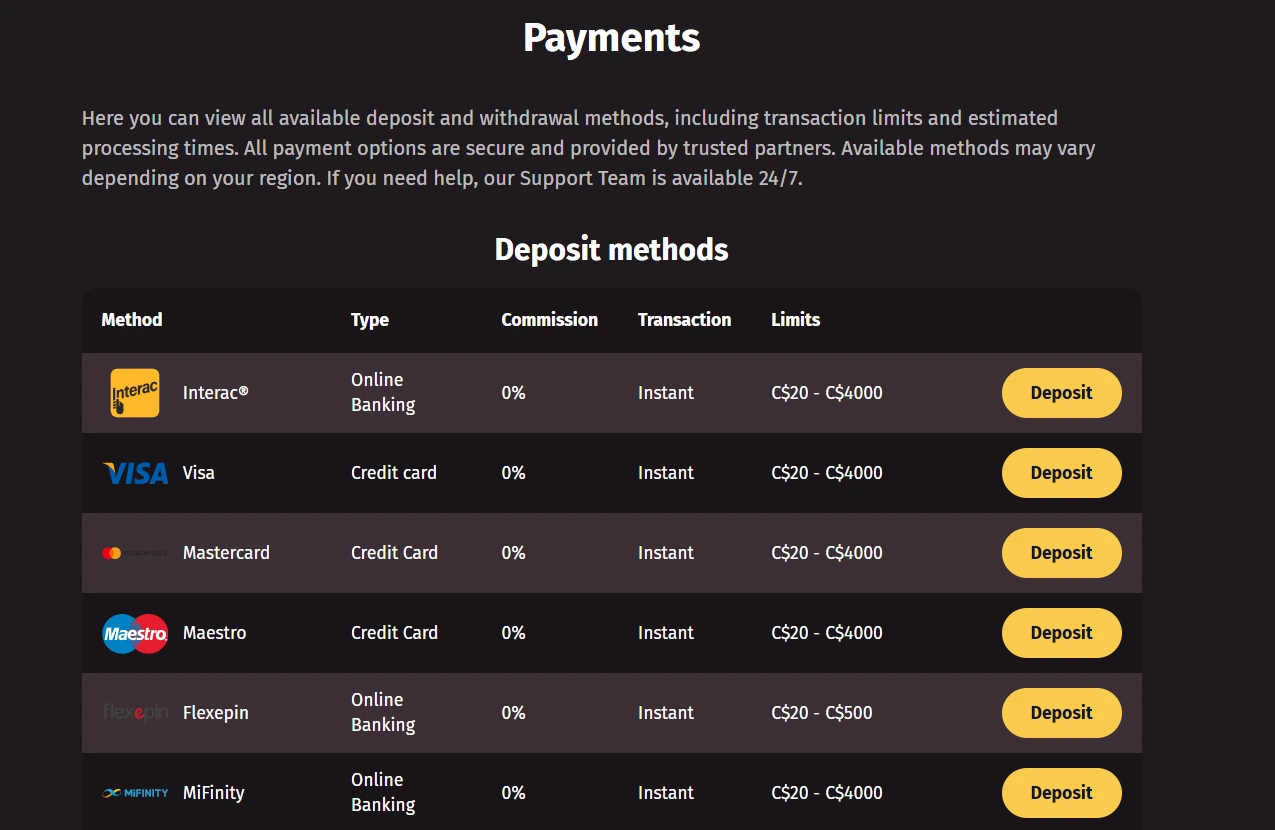Select the Visa method name text

pyautogui.click(x=199, y=473)
